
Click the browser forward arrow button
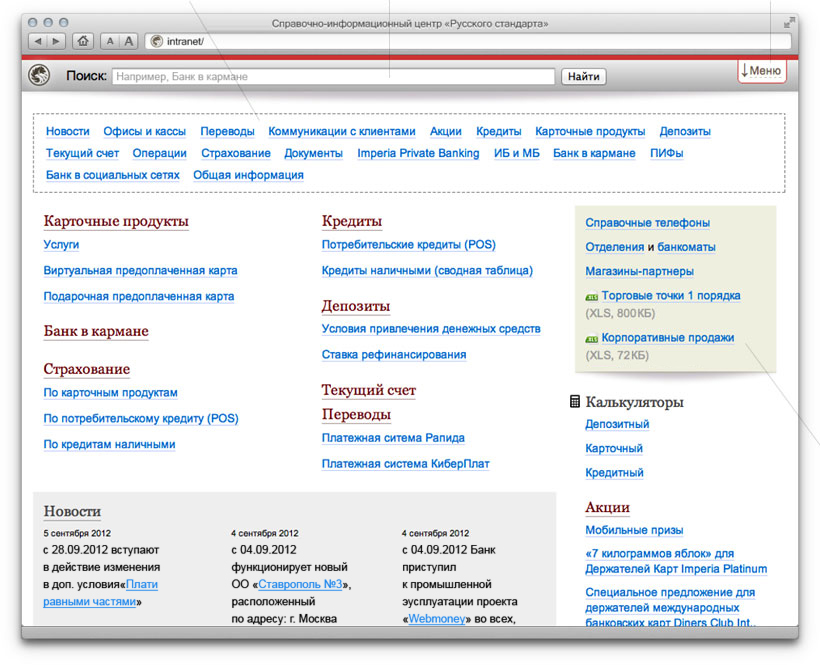point(55,41)
